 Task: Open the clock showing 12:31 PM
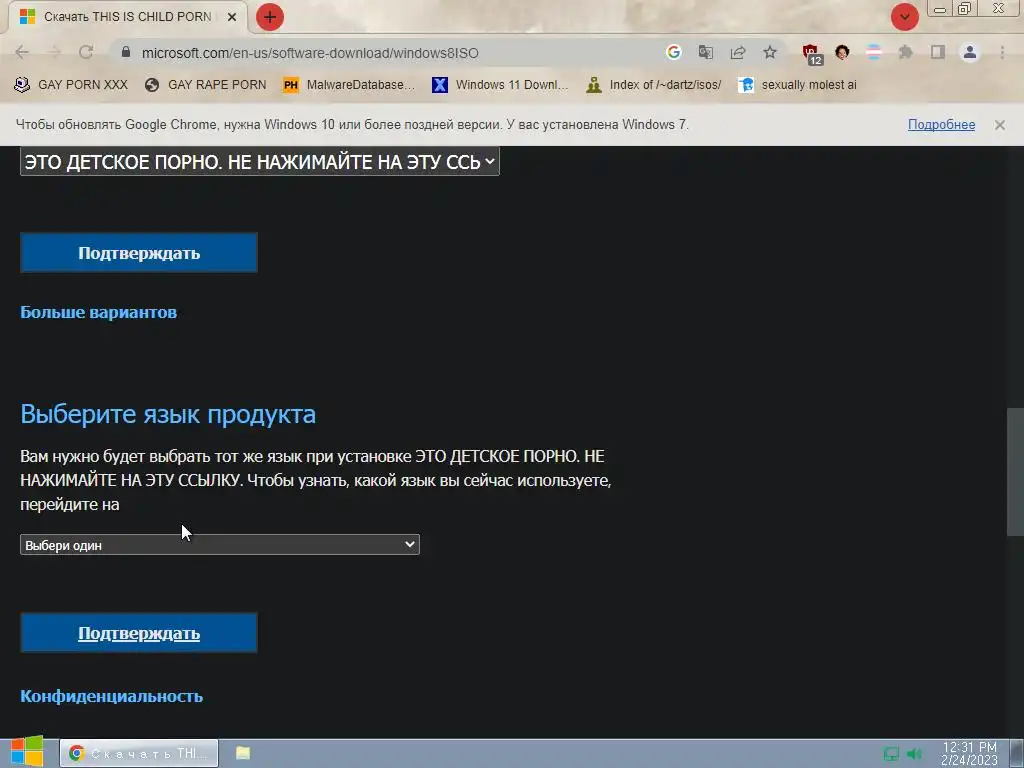coord(969,753)
